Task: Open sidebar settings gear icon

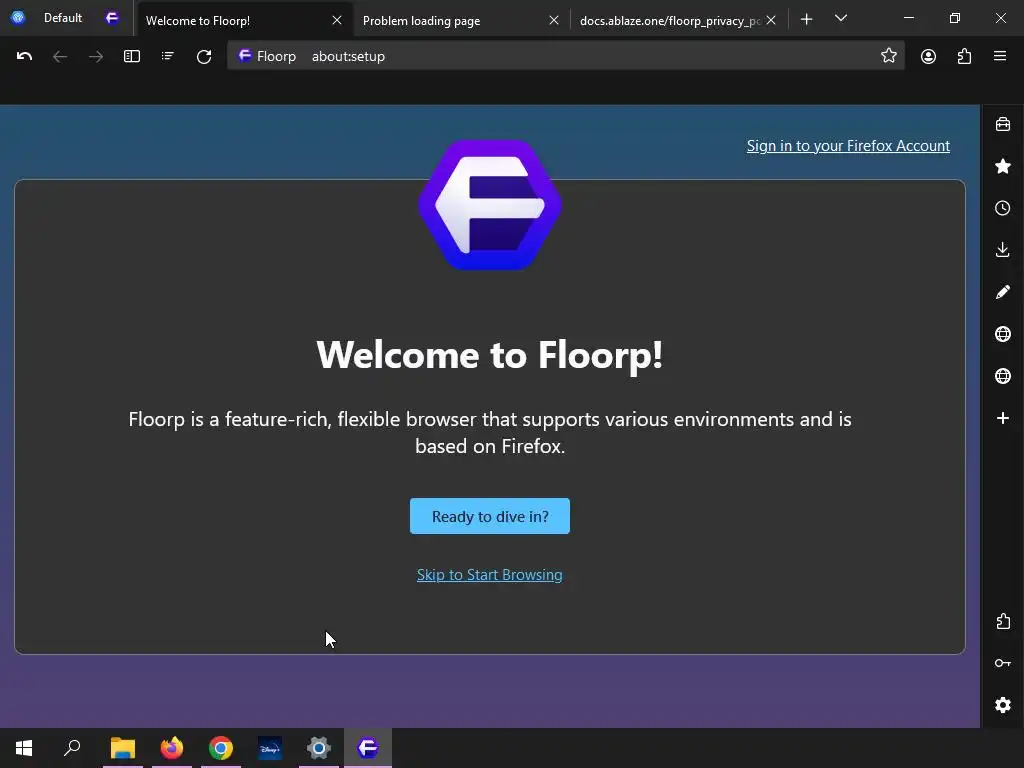Action: click(x=1002, y=705)
